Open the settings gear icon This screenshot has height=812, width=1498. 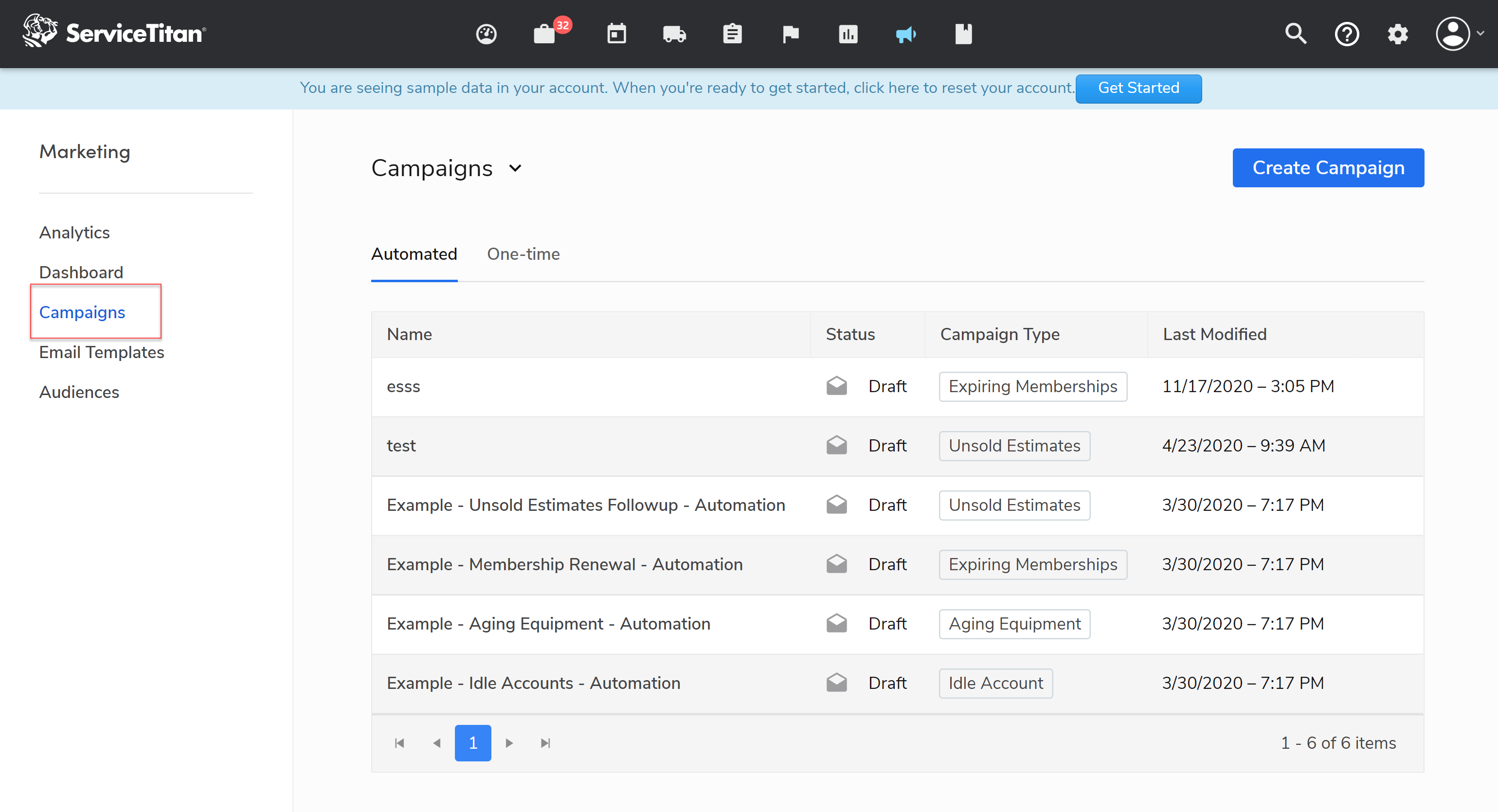tap(1397, 35)
